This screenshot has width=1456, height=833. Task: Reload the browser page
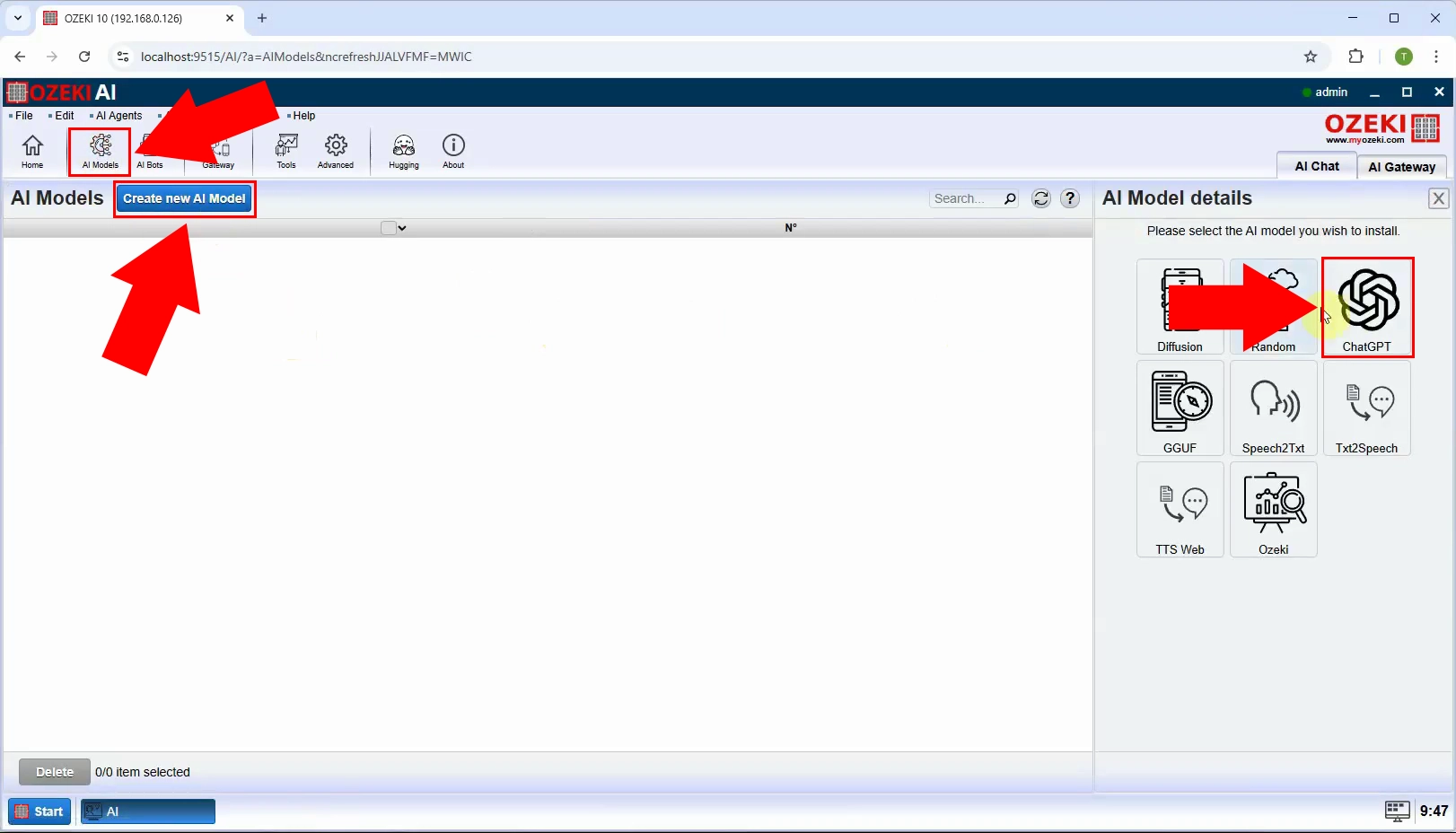pyautogui.click(x=84, y=57)
